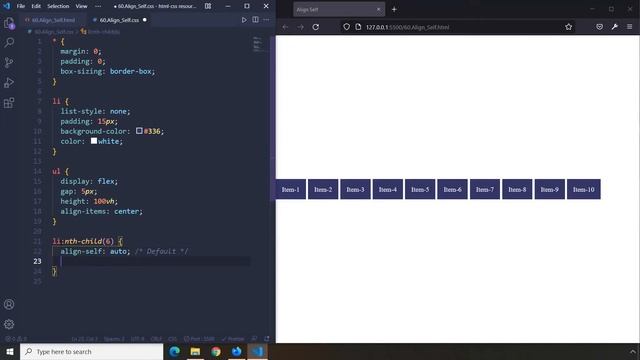
Task: Click the box-sizing: border-box line
Action: pyautogui.click(x=108, y=71)
